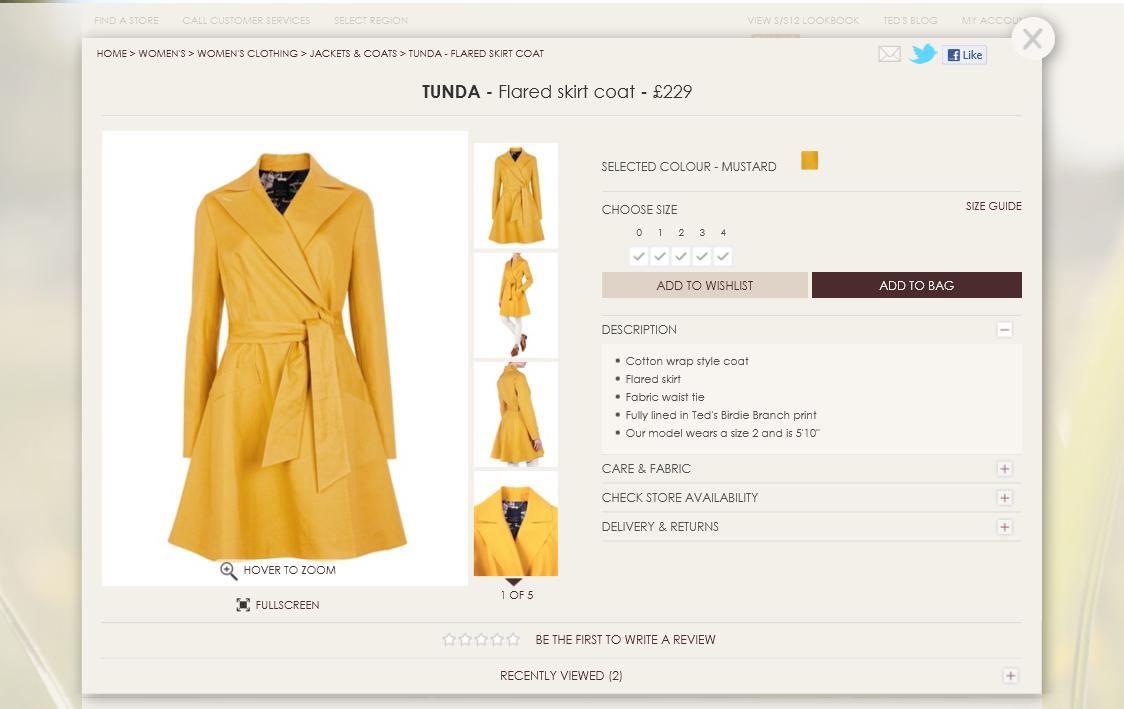Screen dimensions: 1124x709
Task: Click the magnifier zoom icon below the coat
Action: click(230, 570)
